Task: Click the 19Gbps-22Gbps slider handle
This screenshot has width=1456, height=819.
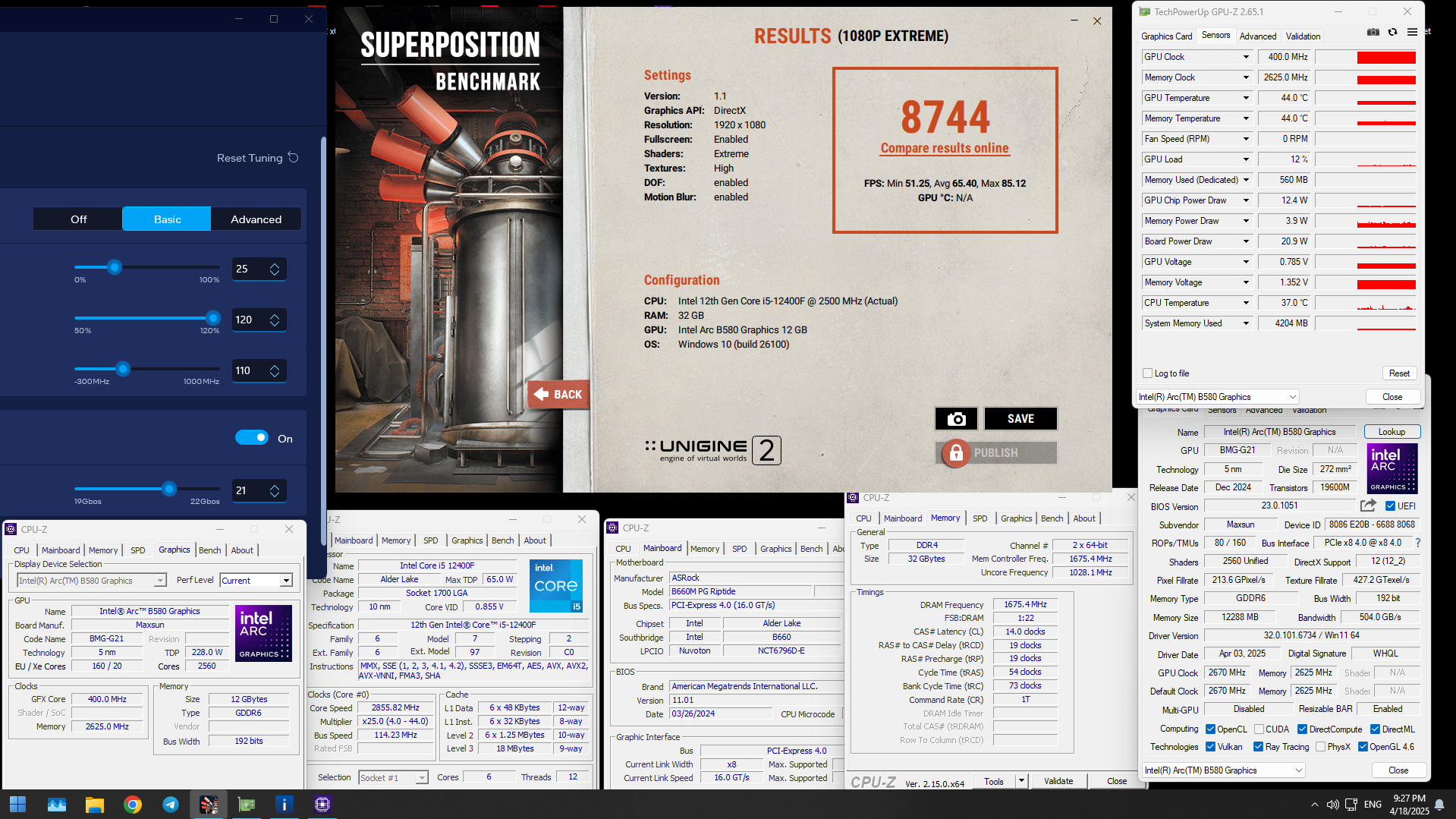Action: [169, 489]
